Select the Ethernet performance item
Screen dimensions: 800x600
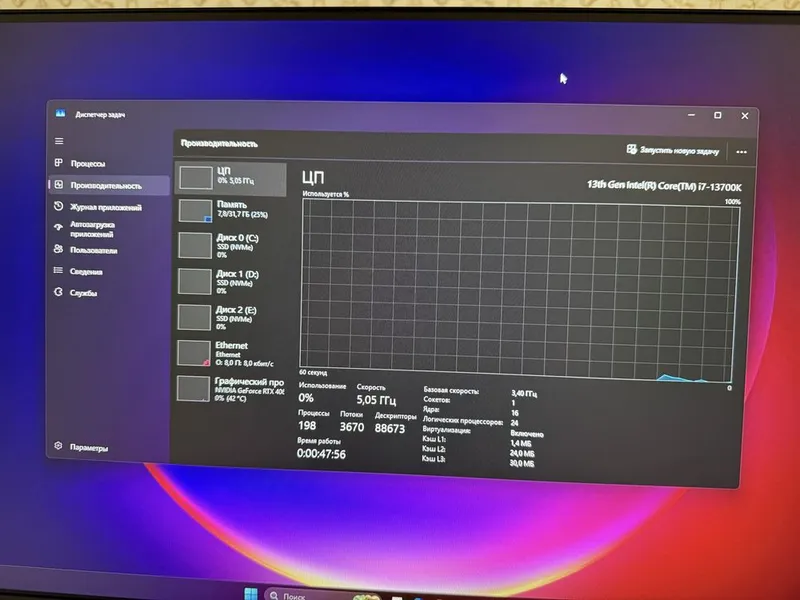pos(231,354)
